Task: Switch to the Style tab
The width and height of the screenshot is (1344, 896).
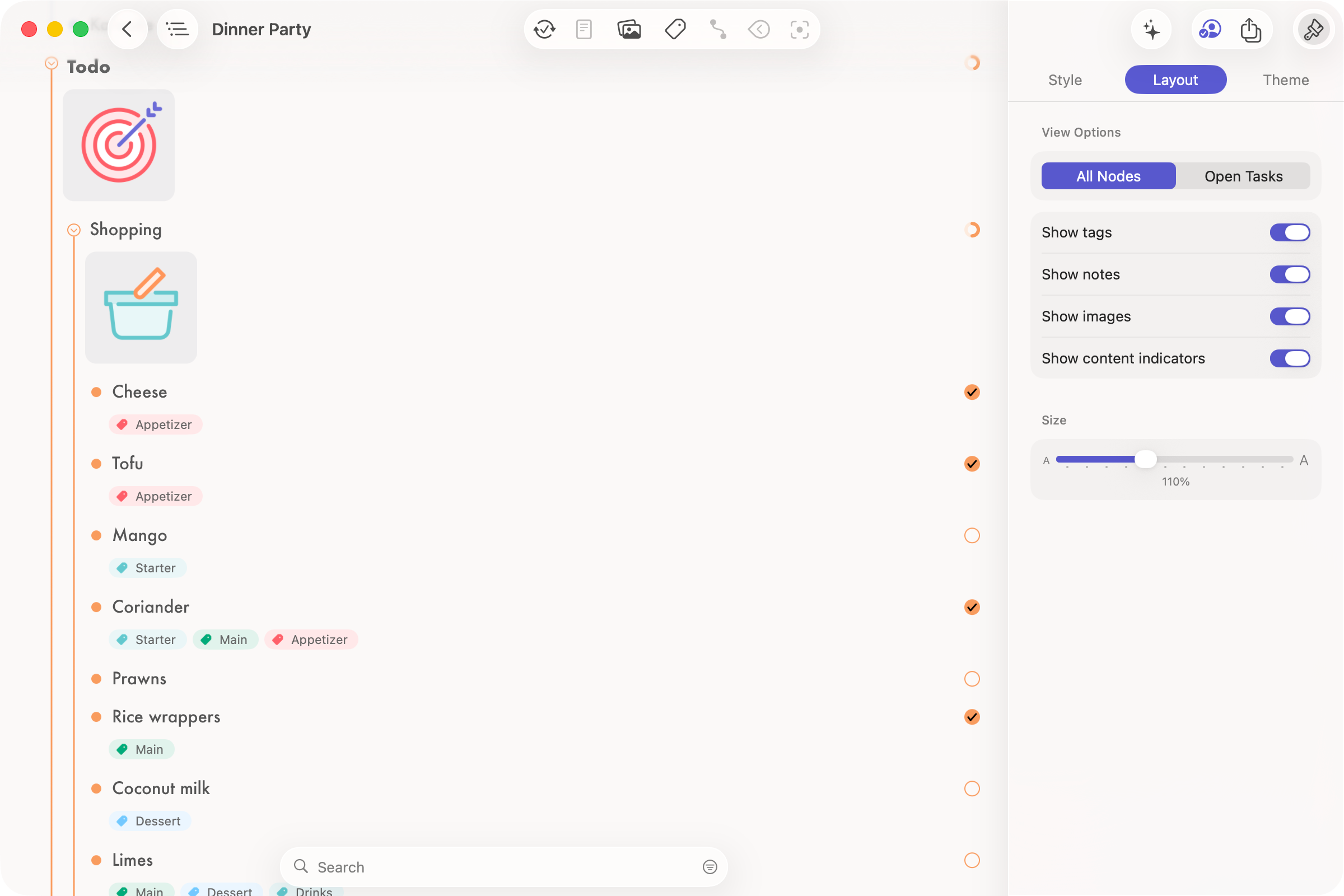Action: [1065, 80]
